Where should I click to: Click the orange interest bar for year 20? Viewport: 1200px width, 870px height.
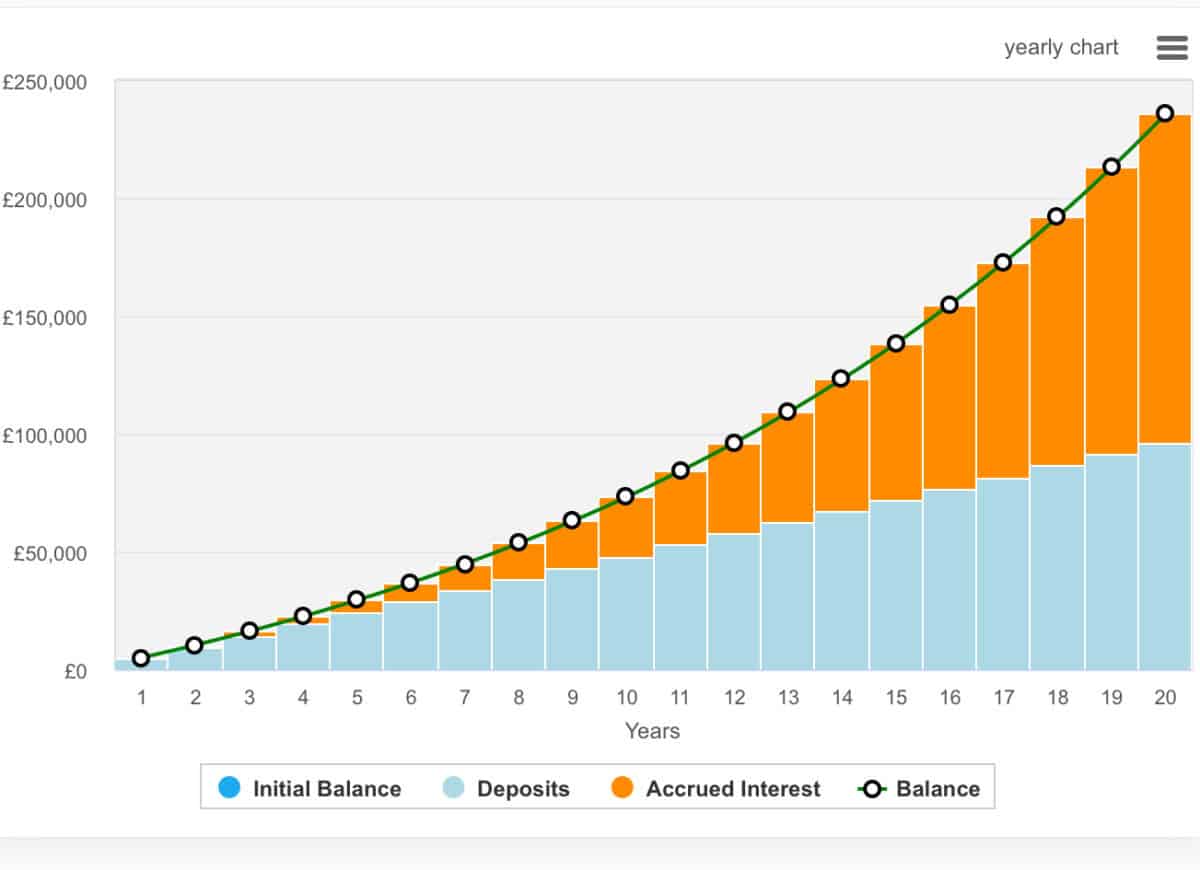1165,280
